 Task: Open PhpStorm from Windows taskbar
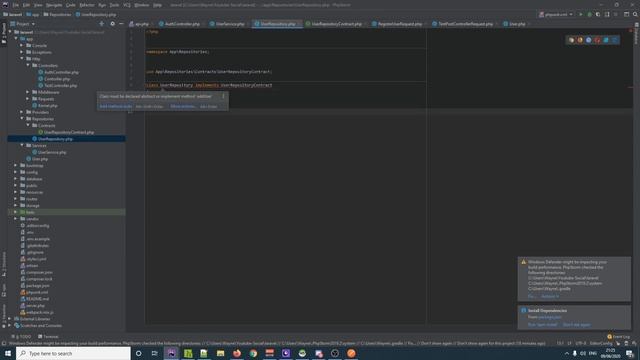[x=171, y=353]
